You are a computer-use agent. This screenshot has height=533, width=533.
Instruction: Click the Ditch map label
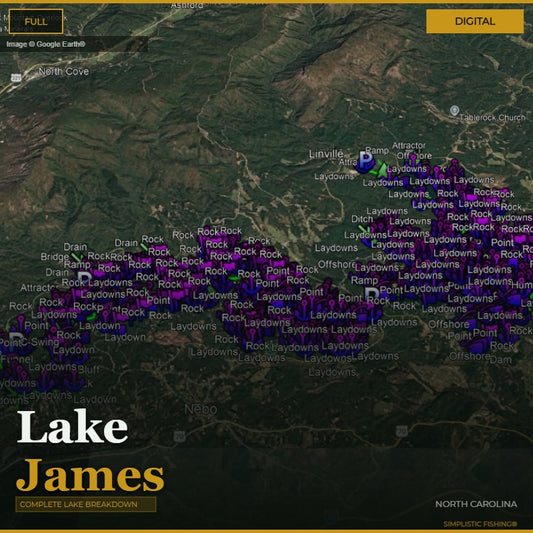[x=362, y=219]
